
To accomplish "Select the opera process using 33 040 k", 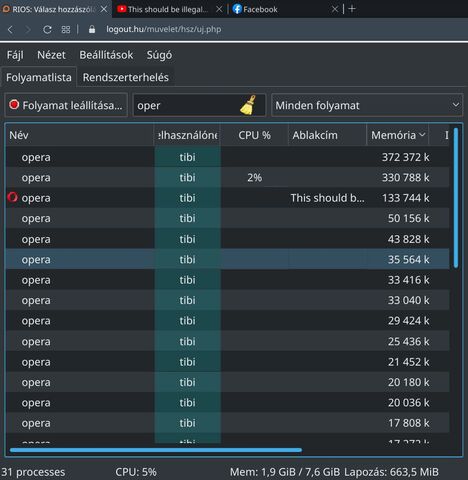I will 227,300.
